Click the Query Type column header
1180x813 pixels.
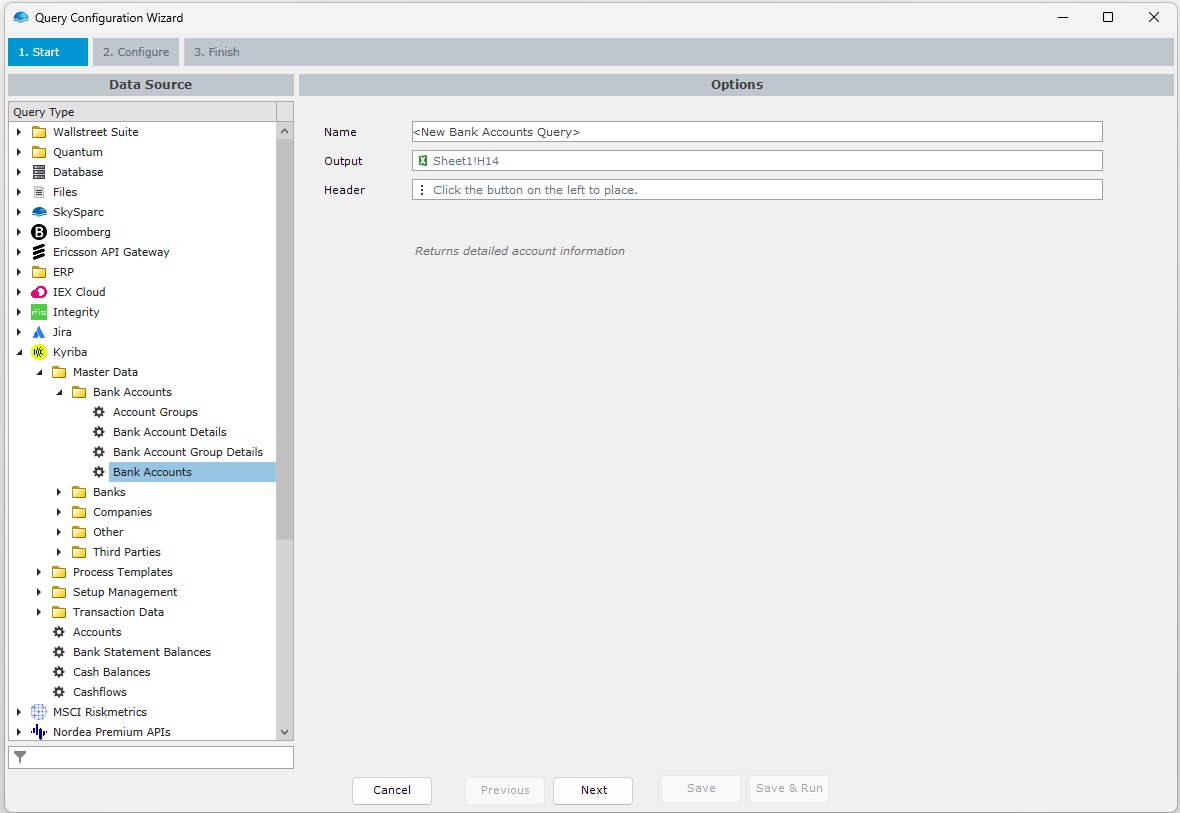click(142, 111)
